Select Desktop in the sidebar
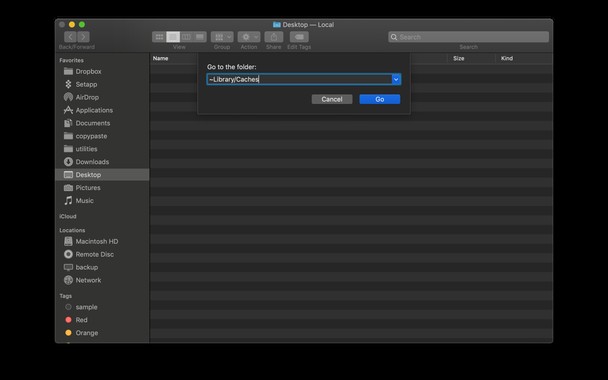This screenshot has height=380, width=608. [102, 174]
